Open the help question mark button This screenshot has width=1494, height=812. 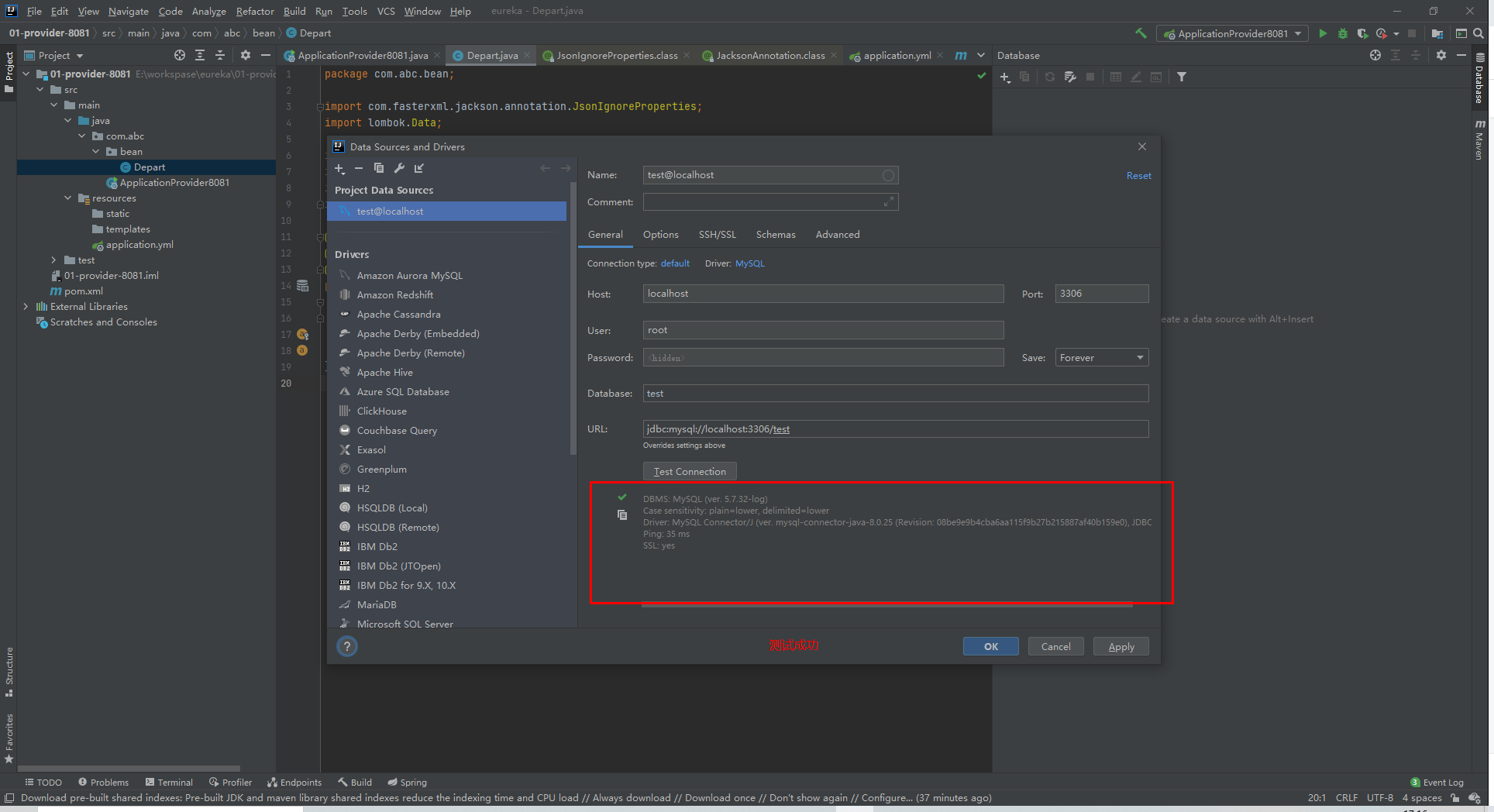point(347,646)
